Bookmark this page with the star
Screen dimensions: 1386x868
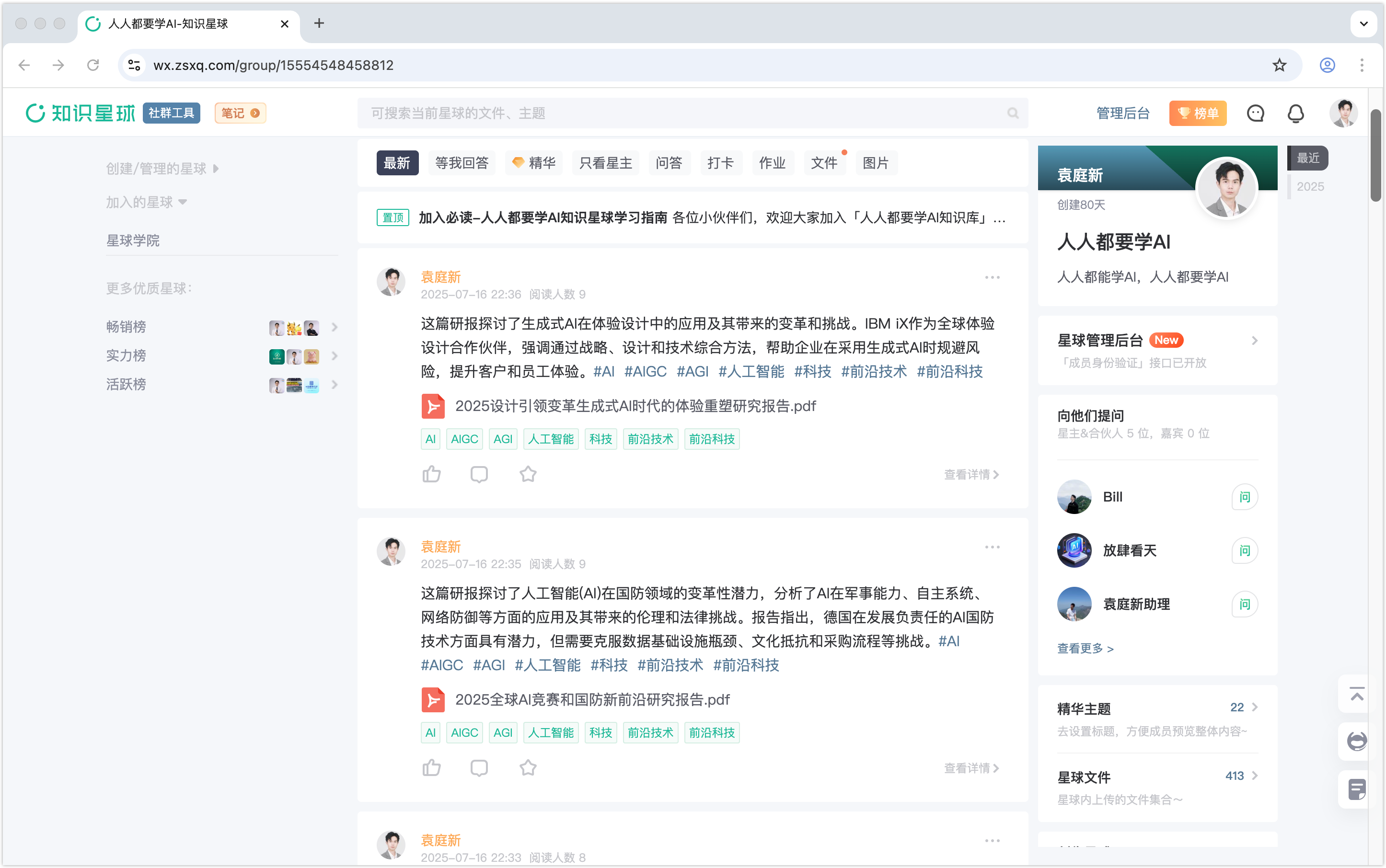tap(1279, 65)
